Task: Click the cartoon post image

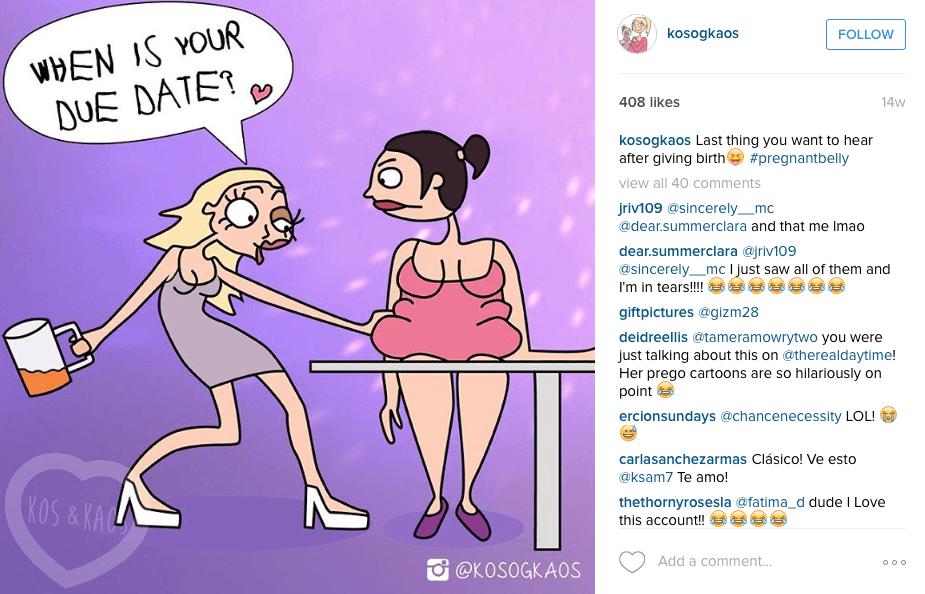Action: pos(297,297)
